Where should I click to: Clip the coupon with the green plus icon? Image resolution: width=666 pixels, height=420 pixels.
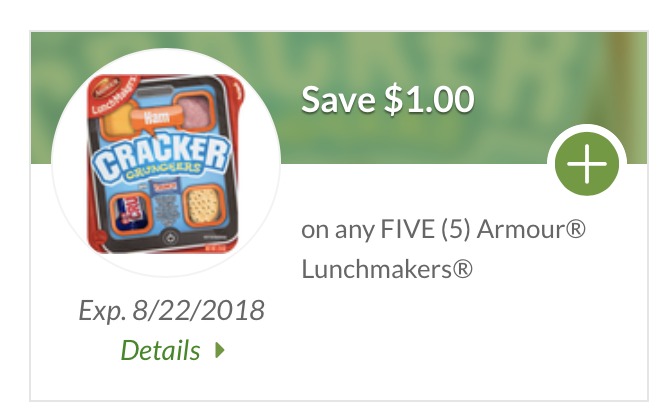point(587,164)
